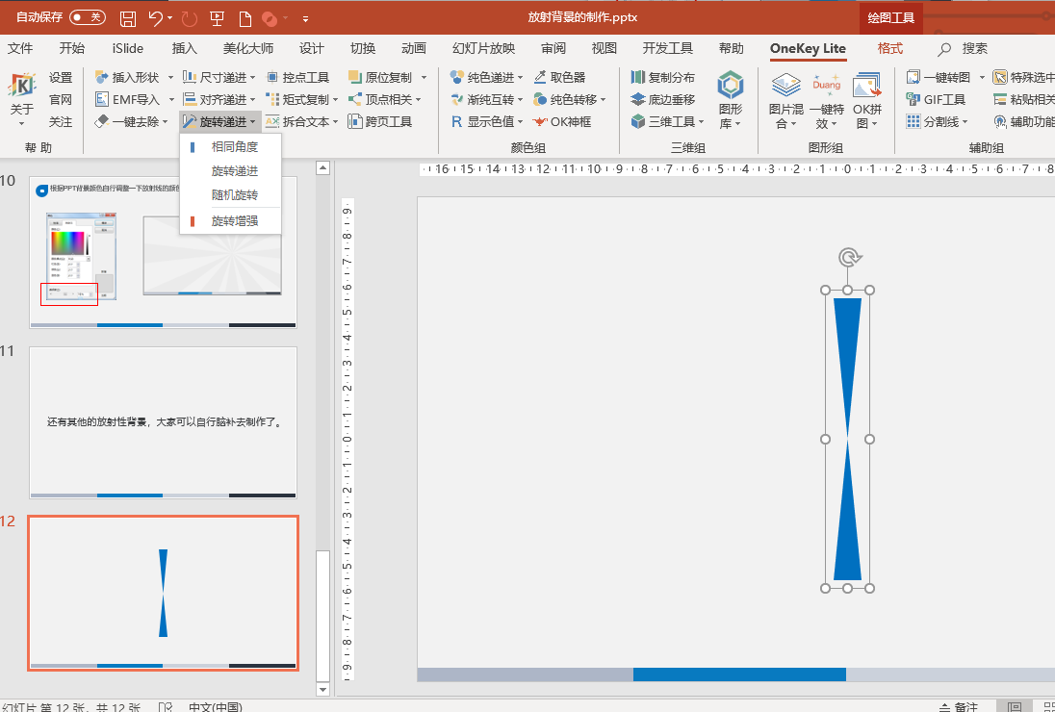Choose 相同角度 from the rotation menu

234,147
